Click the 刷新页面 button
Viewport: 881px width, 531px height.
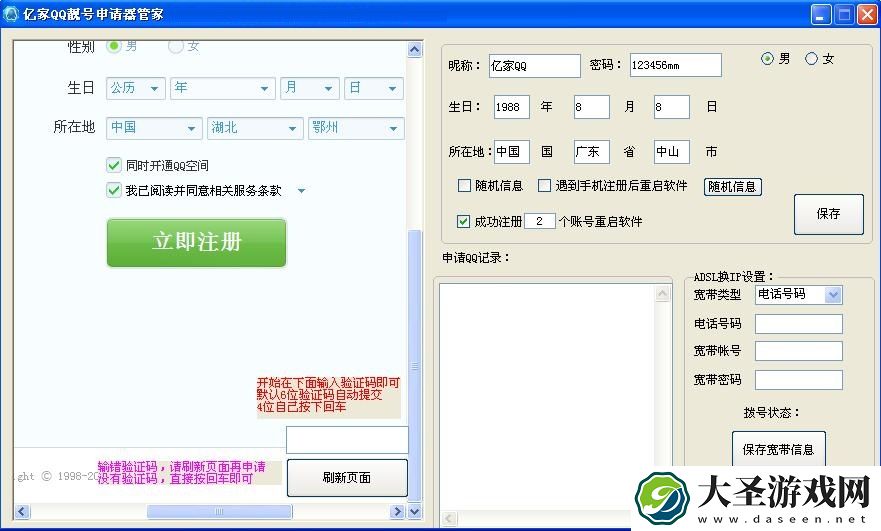[347, 478]
